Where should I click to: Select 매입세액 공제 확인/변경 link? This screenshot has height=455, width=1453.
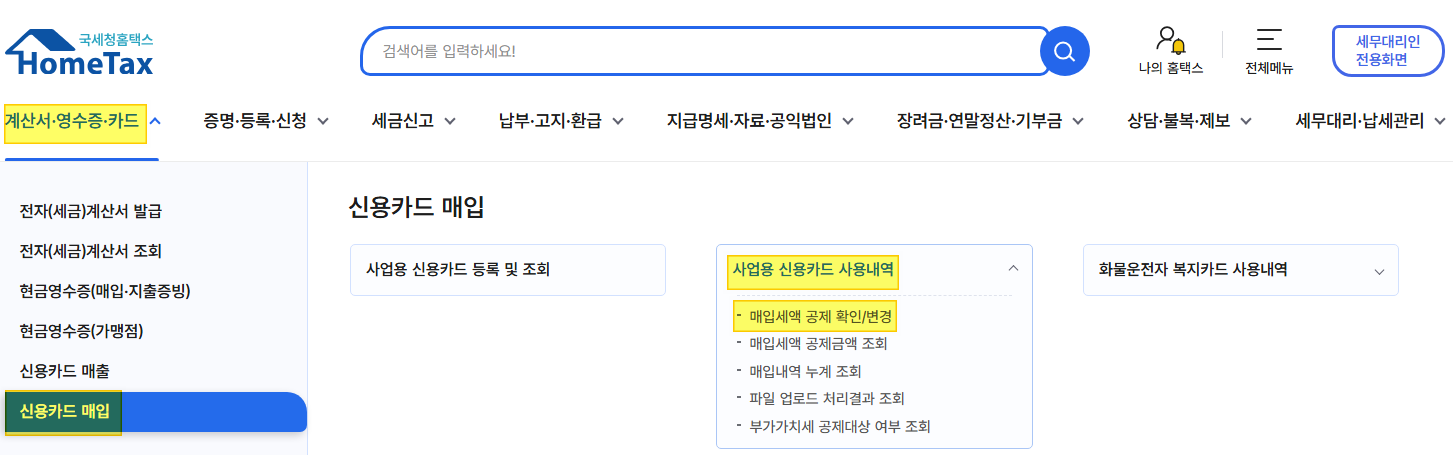click(x=821, y=317)
